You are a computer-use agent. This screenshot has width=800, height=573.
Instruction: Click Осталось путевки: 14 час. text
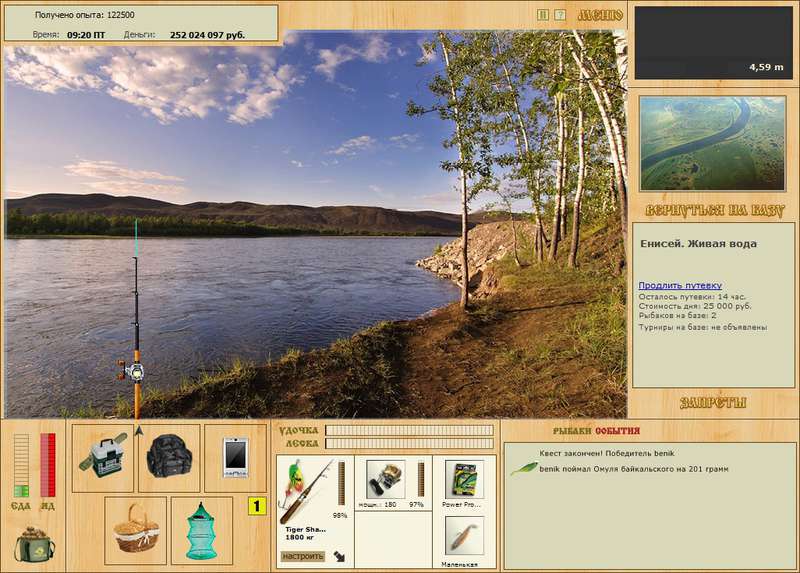point(692,296)
